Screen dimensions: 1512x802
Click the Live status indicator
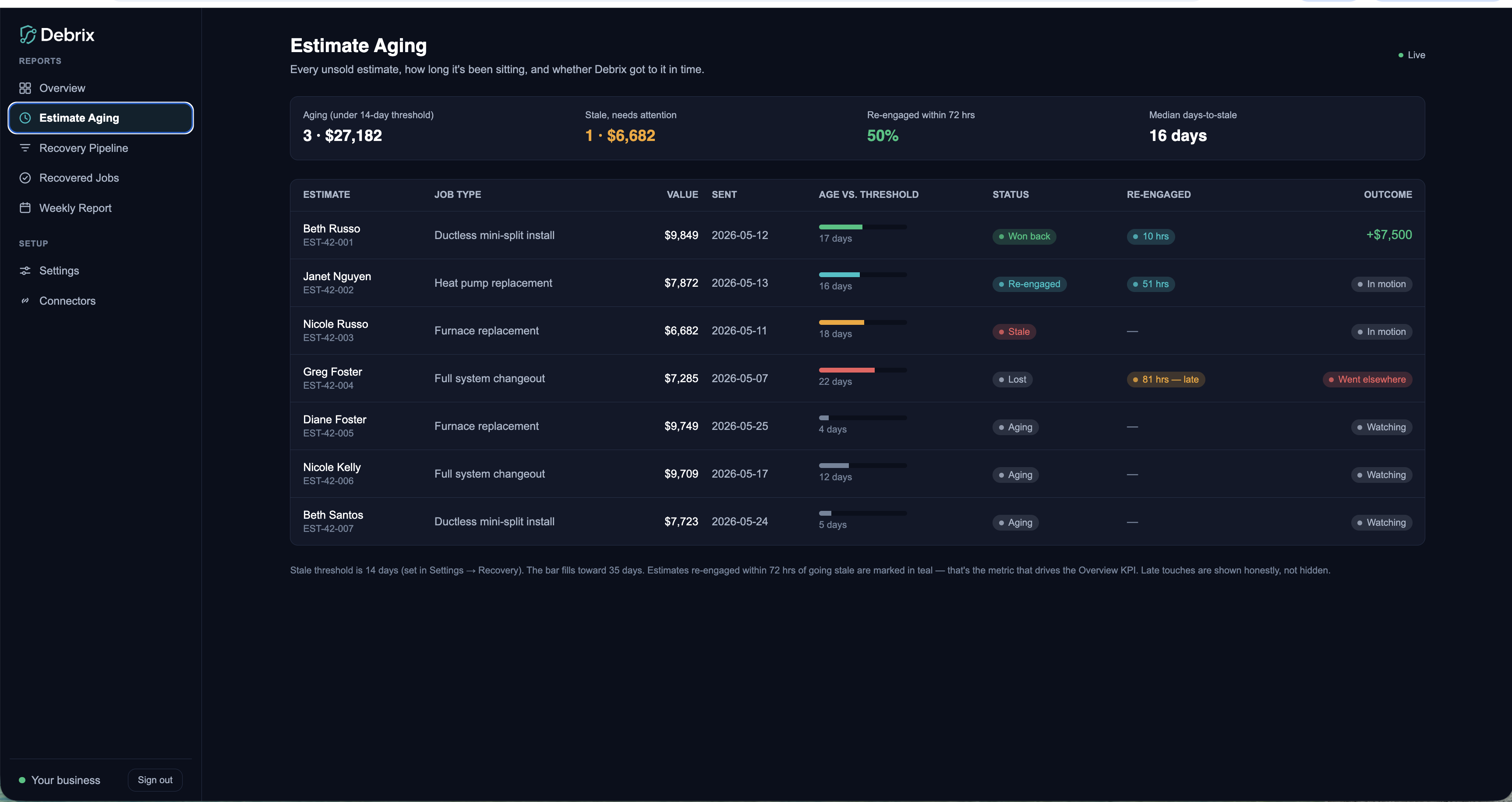click(x=1412, y=55)
